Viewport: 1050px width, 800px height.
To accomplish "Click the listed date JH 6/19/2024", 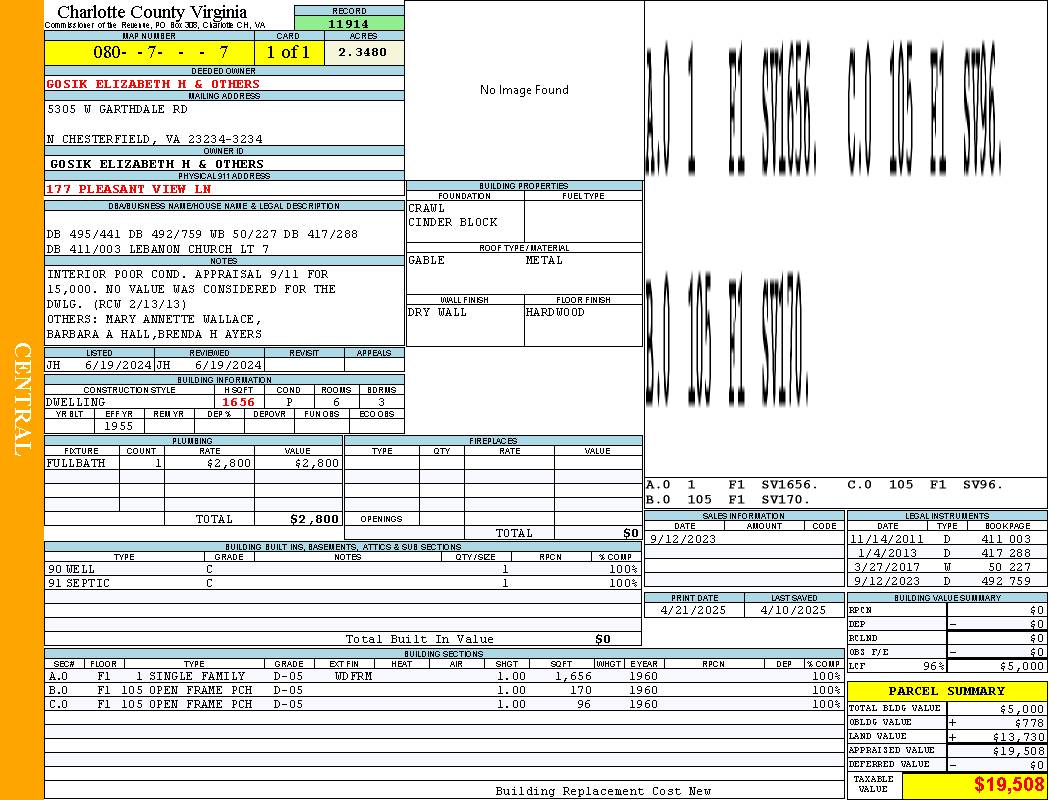I will [98, 366].
